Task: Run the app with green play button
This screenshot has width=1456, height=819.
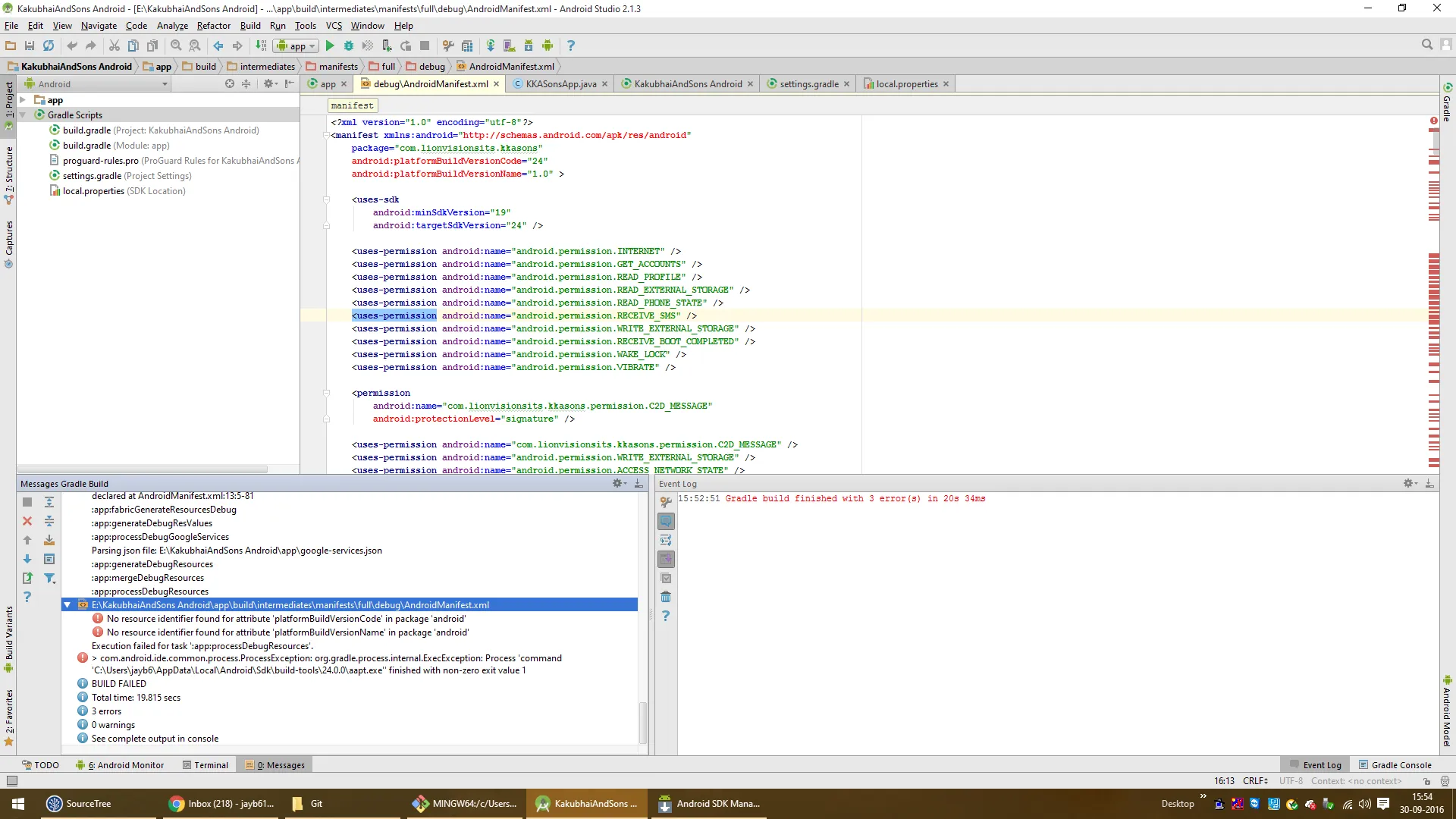Action: 330,45
